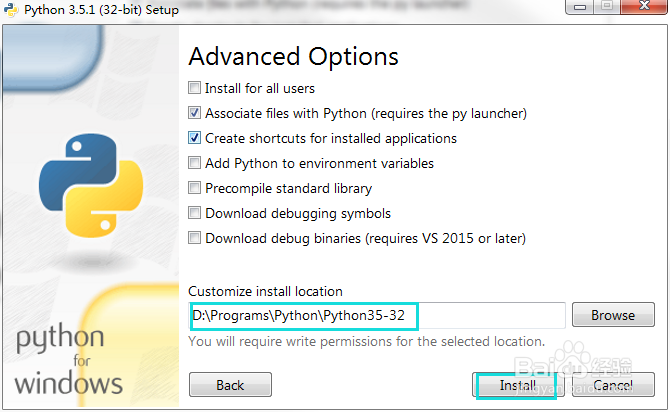The image size is (670, 412).
Task: Click the write permissions notice text
Action: (x=367, y=341)
